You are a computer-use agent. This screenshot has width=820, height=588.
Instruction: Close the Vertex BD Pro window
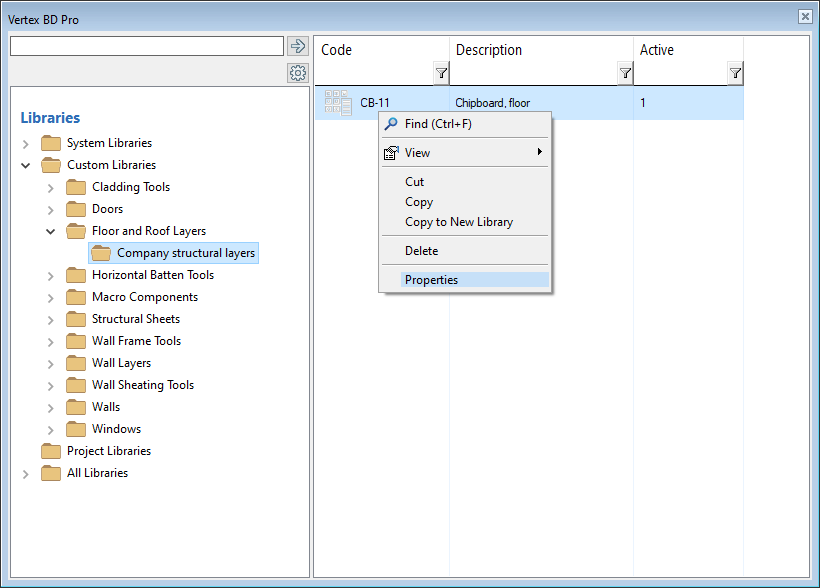point(804,17)
